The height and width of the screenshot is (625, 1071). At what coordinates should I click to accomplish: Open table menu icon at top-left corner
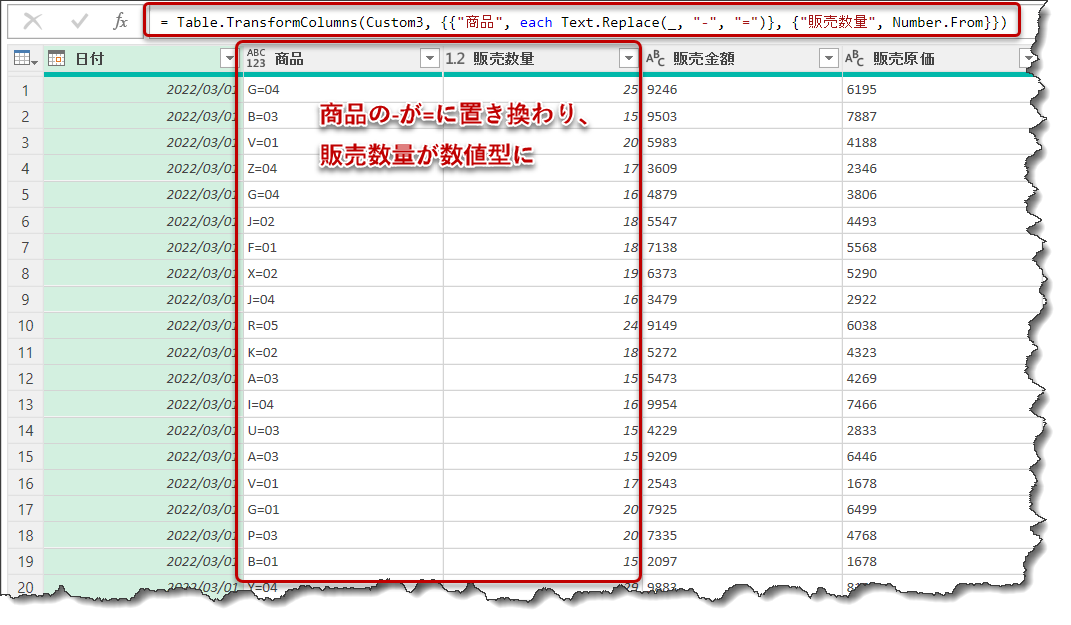tap(25, 59)
